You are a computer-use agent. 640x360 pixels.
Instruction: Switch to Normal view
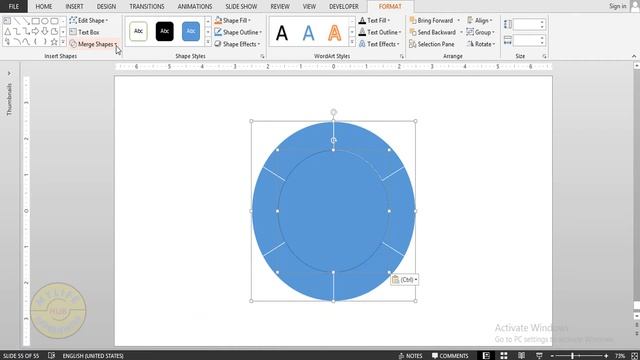pos(486,356)
